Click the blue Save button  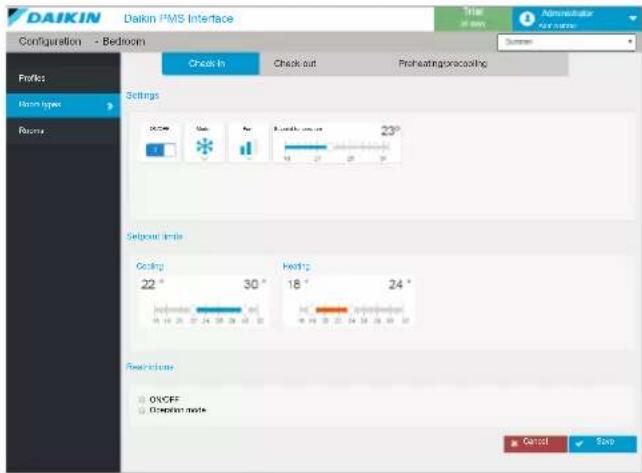click(603, 443)
